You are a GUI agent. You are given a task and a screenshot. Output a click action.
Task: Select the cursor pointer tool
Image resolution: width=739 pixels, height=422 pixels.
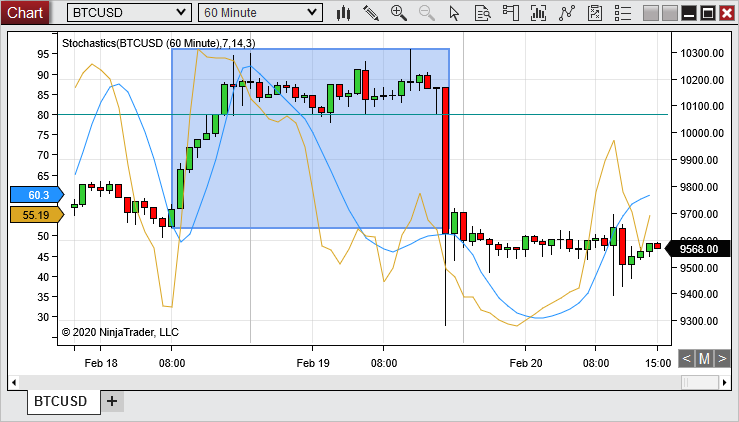pyautogui.click(x=455, y=13)
